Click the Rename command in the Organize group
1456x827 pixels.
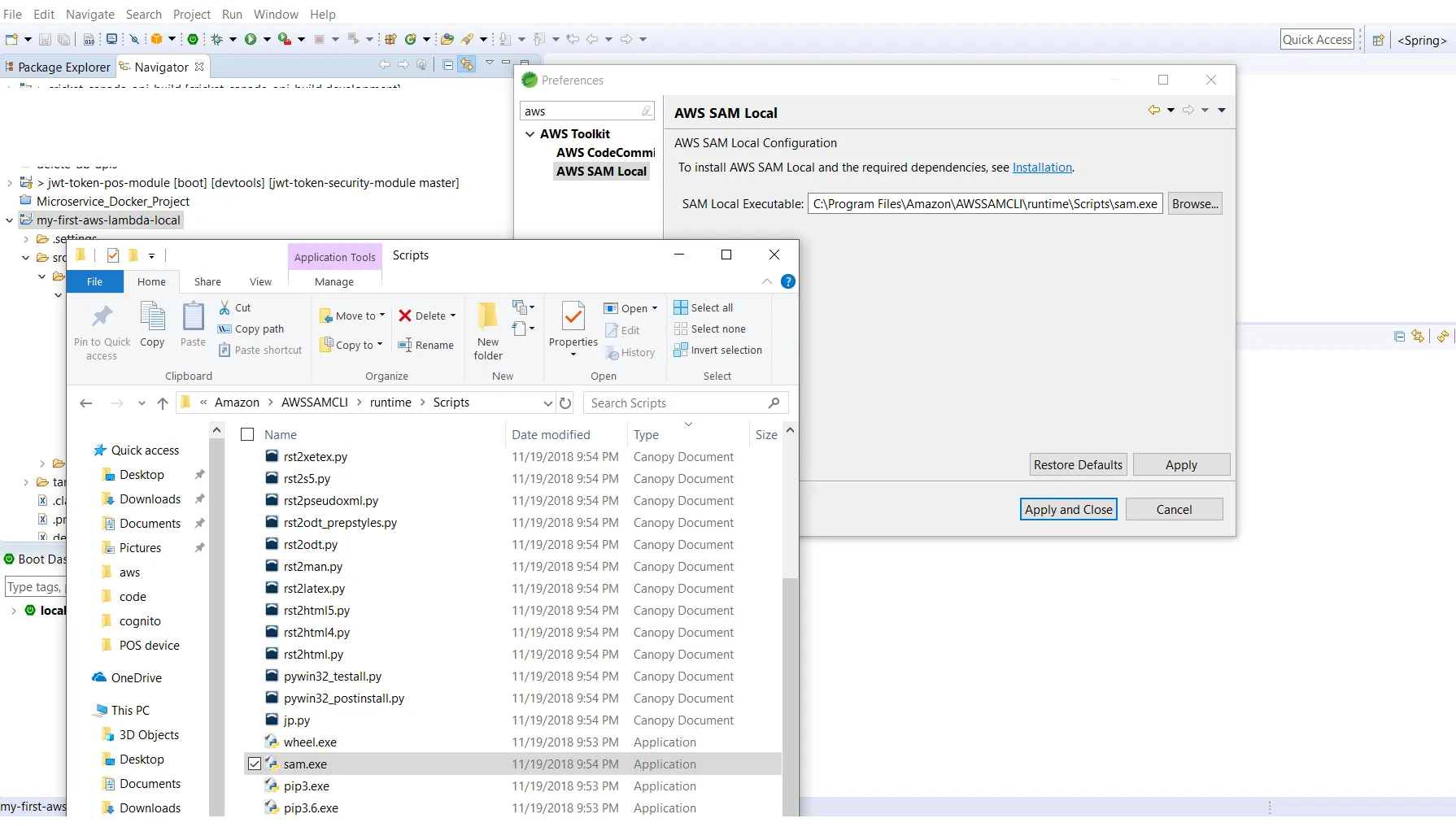click(426, 345)
